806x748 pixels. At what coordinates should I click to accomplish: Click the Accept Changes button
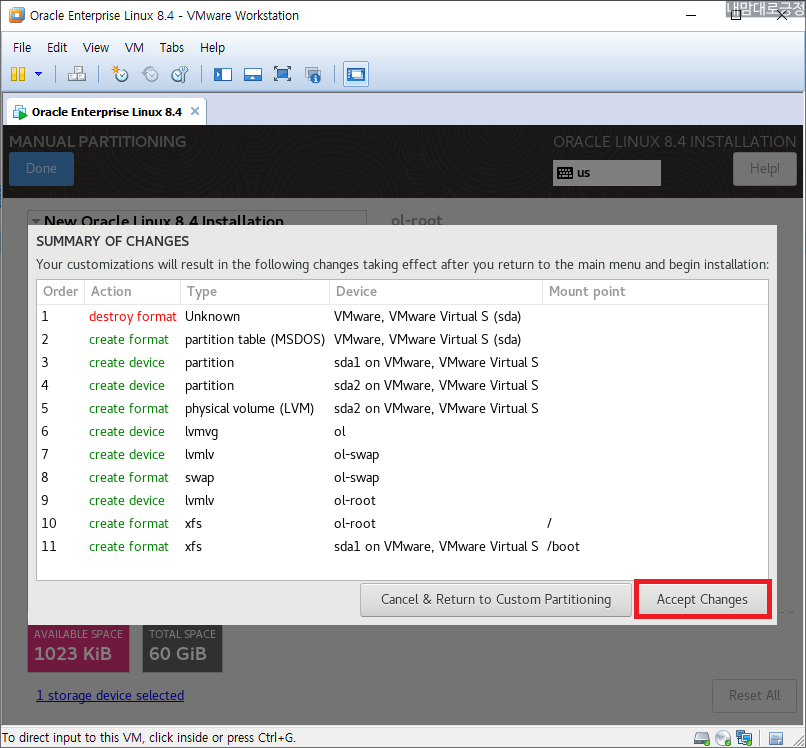702,599
